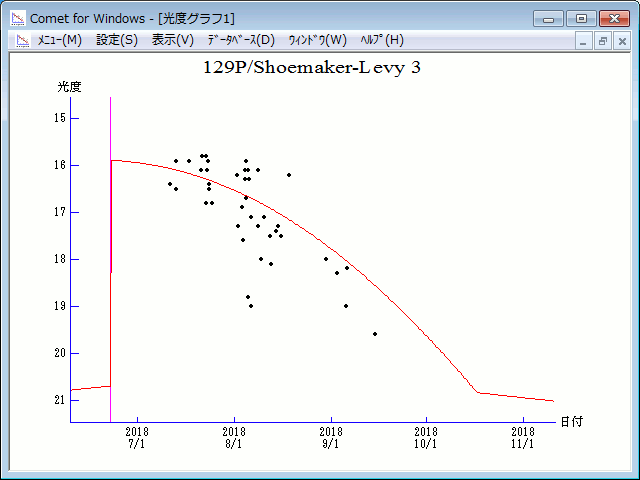Image resolution: width=640 pixels, height=480 pixels.
Task: Minimize the Comet for Windows main window
Action: coord(549,18)
